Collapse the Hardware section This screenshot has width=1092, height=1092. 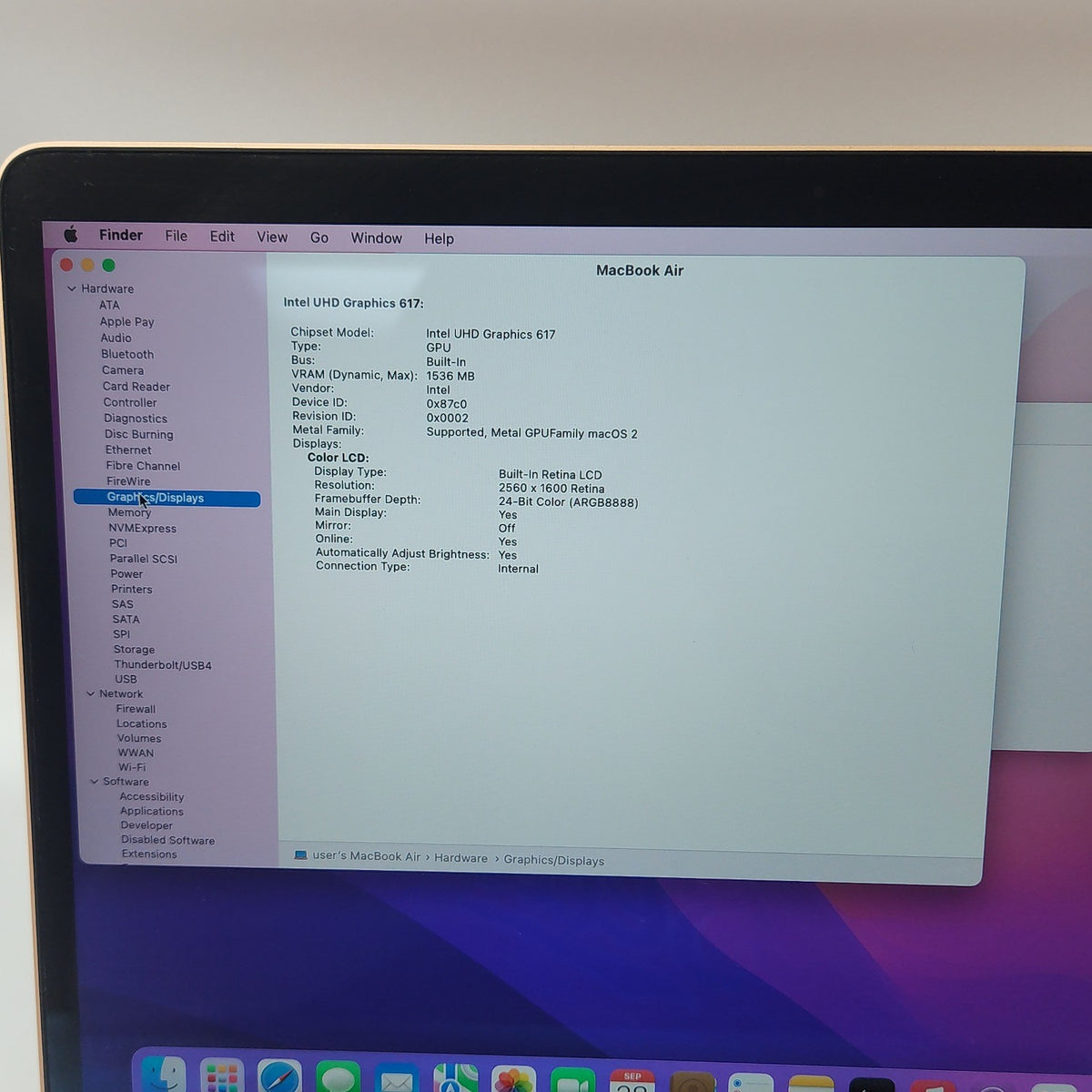(72, 288)
